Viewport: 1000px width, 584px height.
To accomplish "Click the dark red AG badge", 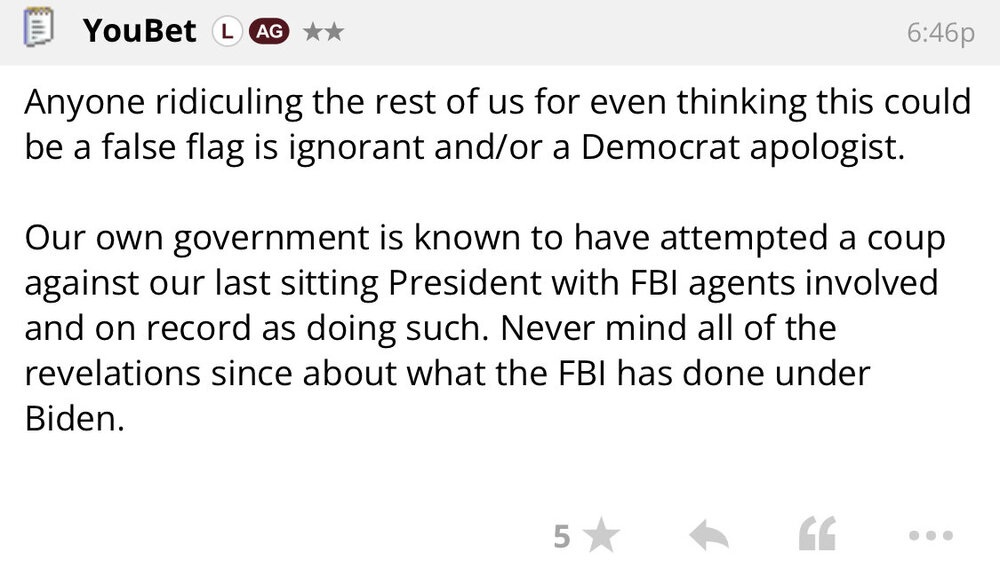I will (268, 32).
